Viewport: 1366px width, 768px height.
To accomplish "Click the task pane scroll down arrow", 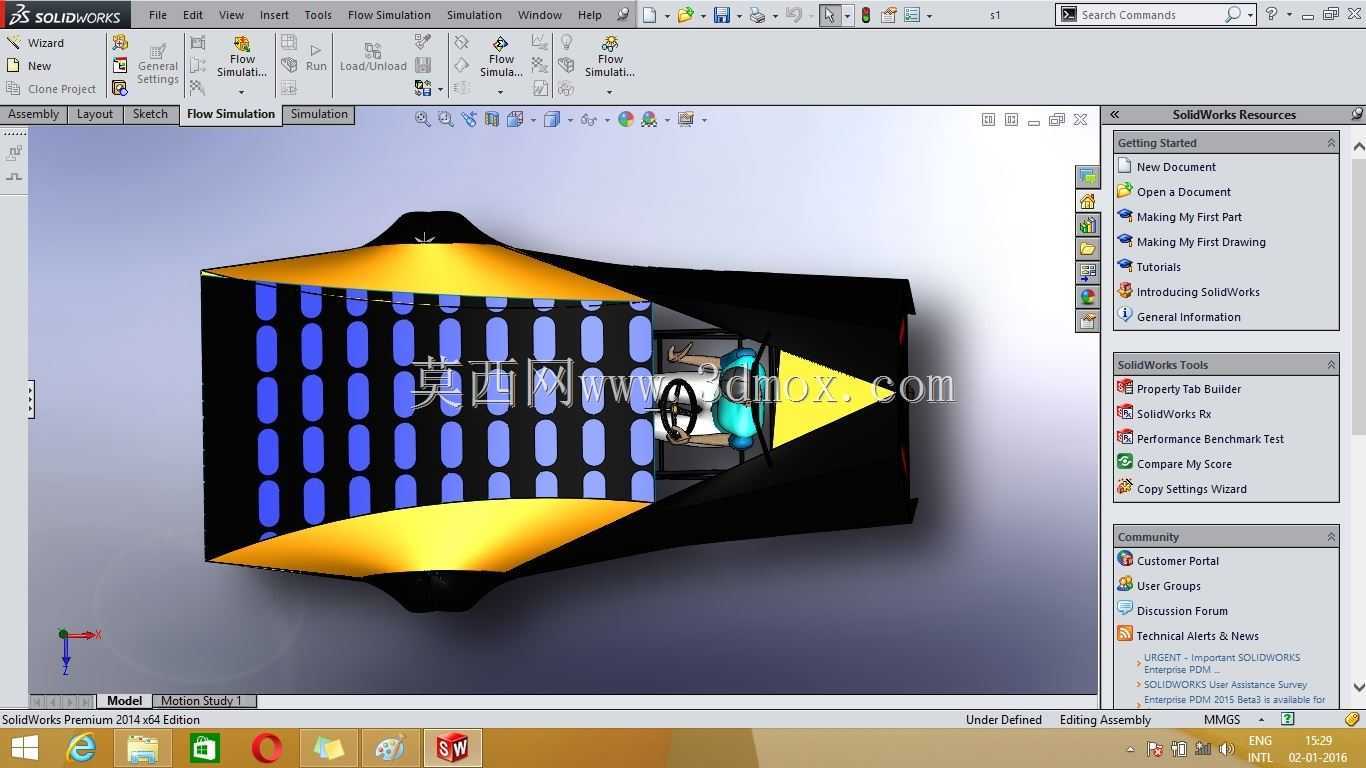I will click(1359, 687).
